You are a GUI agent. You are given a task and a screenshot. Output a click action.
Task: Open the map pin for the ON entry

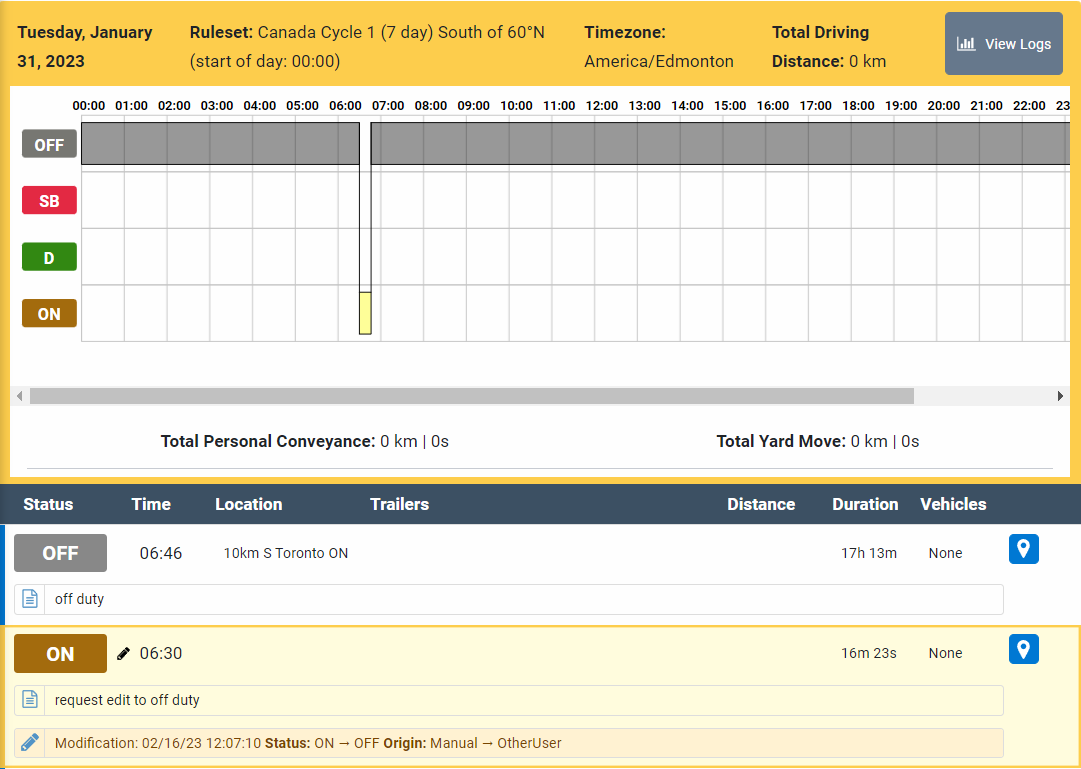point(1023,649)
